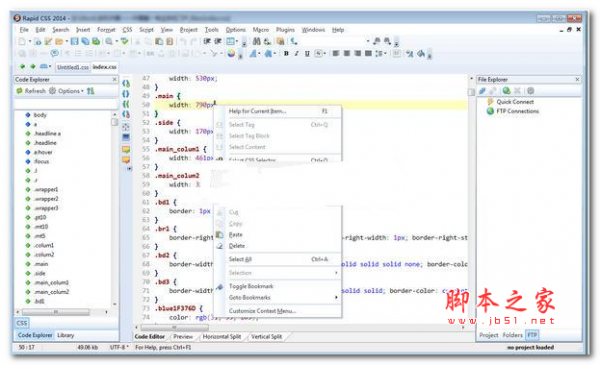Click the sort icon next to Options
The height and width of the screenshot is (365, 600).
point(90,91)
